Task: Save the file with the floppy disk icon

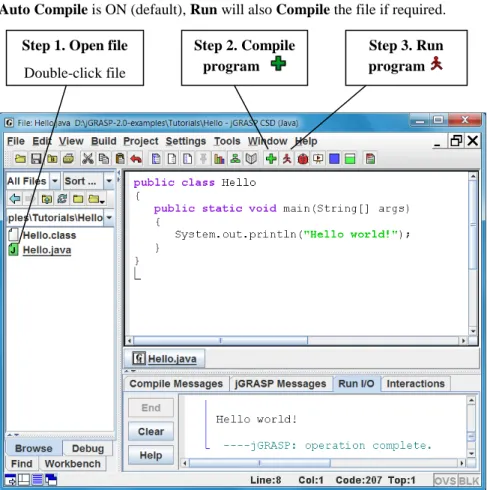Action: (36, 159)
